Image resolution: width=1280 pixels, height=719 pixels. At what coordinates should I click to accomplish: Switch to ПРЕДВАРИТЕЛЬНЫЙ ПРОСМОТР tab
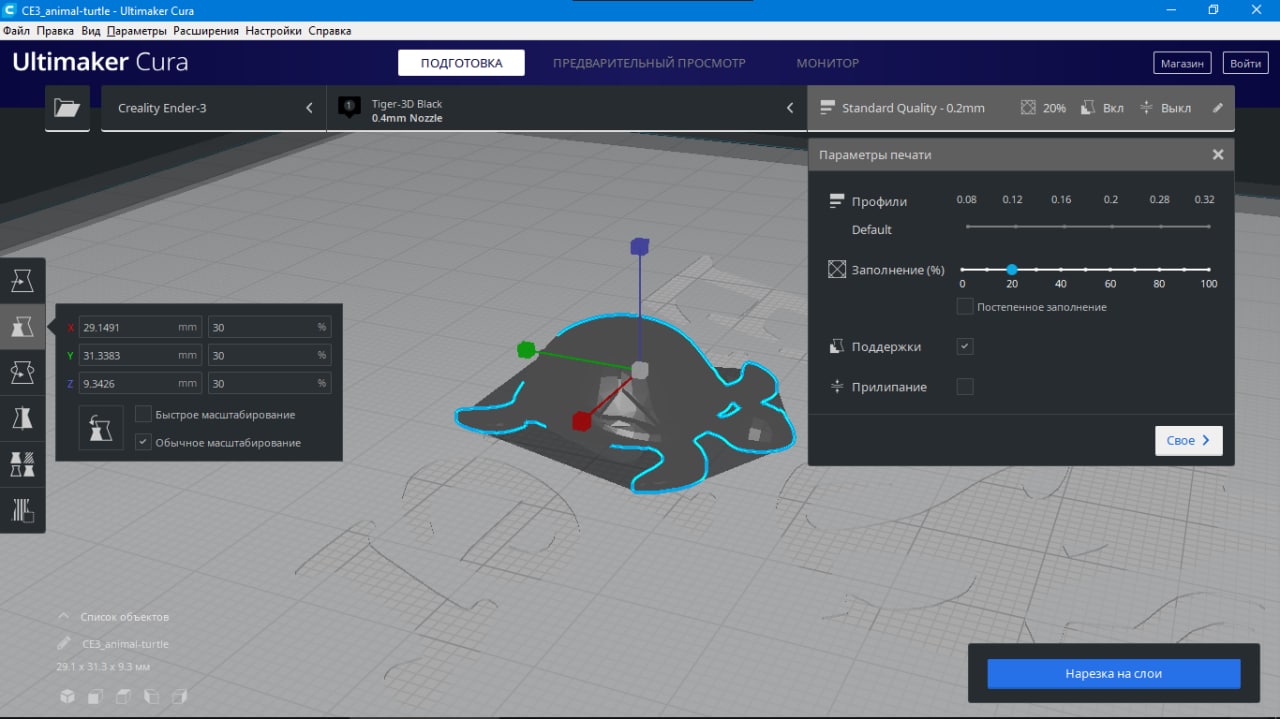click(x=649, y=63)
